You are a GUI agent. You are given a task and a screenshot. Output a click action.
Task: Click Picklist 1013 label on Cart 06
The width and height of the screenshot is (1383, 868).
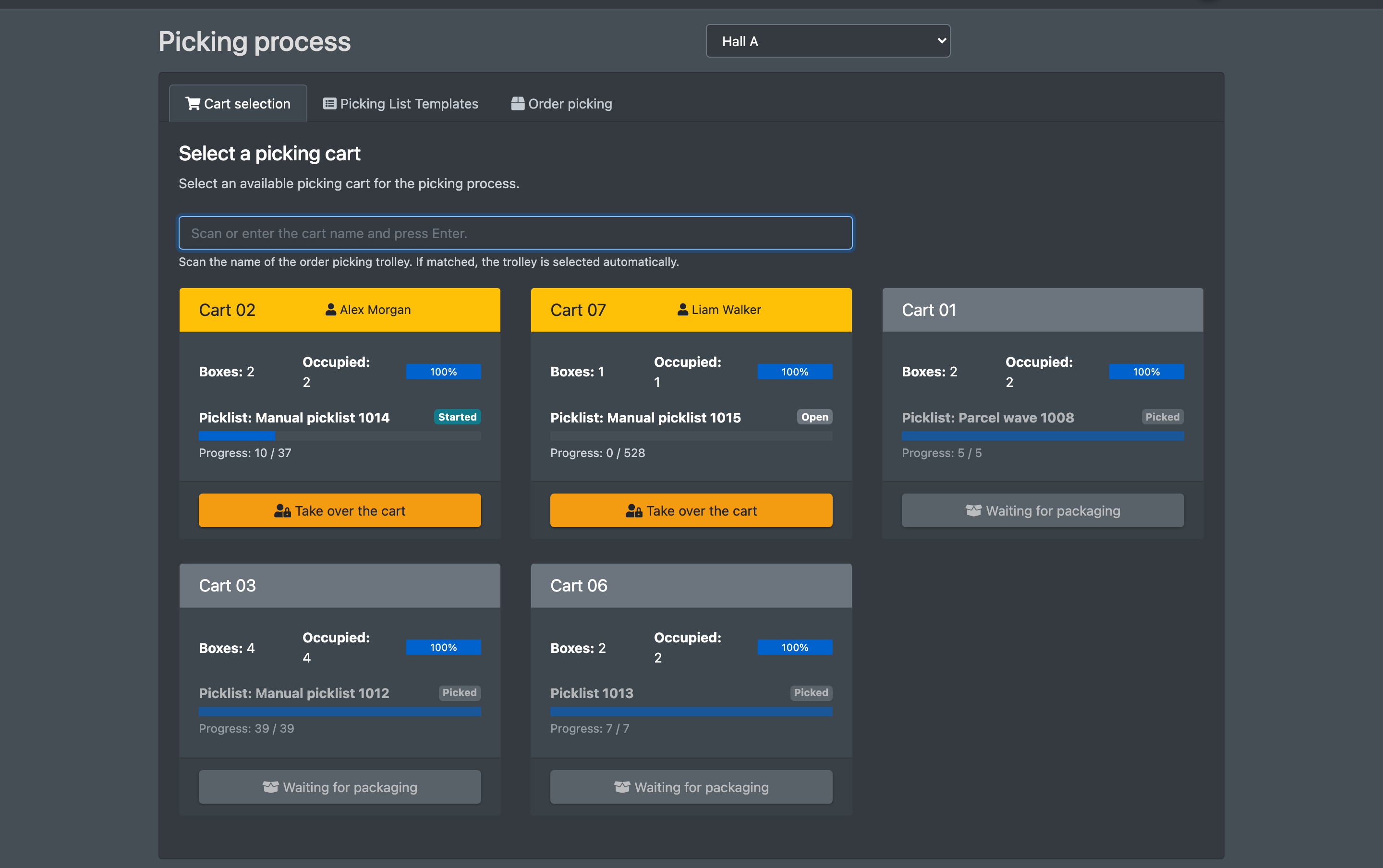coord(591,693)
